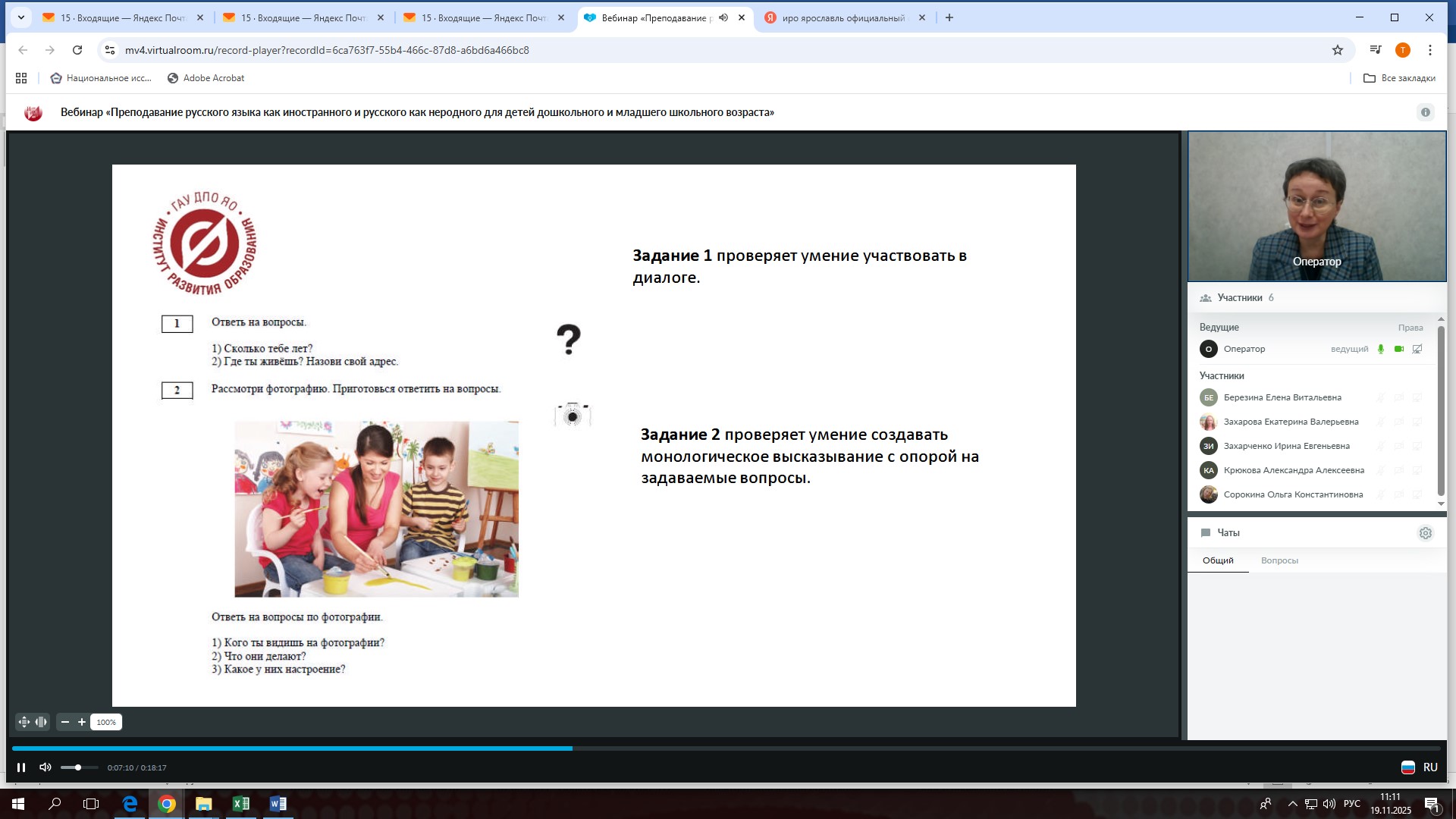Viewport: 1456px width, 819px height.
Task: Click Оператор's screen sharing icon
Action: (x=1417, y=349)
